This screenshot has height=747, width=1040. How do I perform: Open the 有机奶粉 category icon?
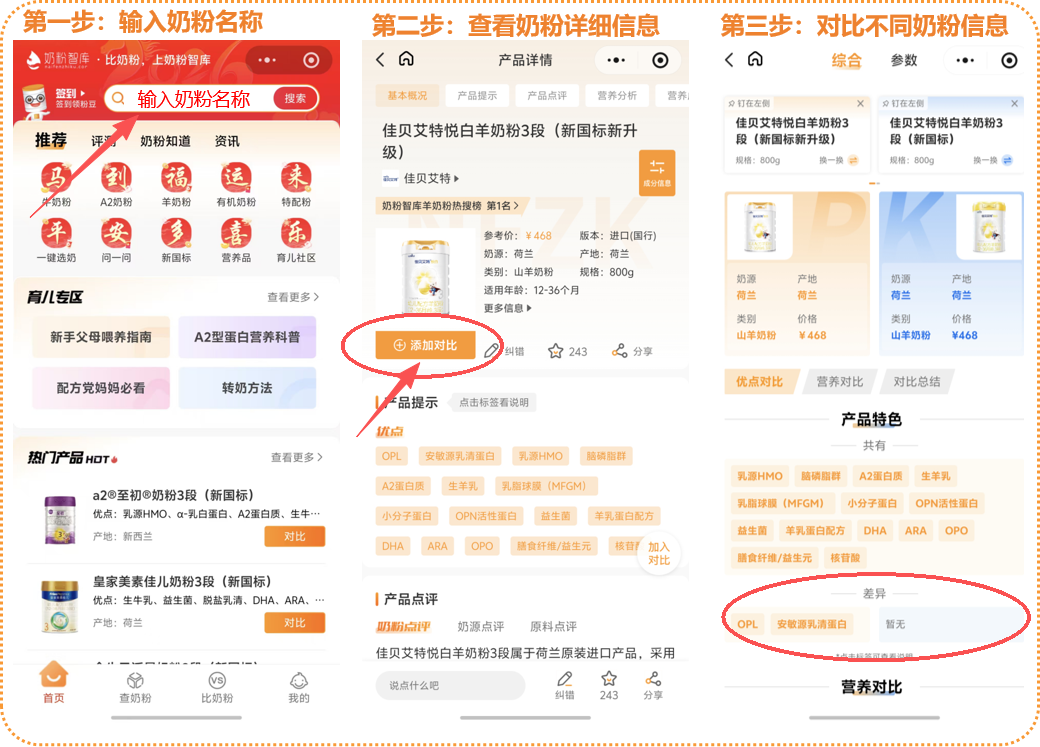point(236,178)
